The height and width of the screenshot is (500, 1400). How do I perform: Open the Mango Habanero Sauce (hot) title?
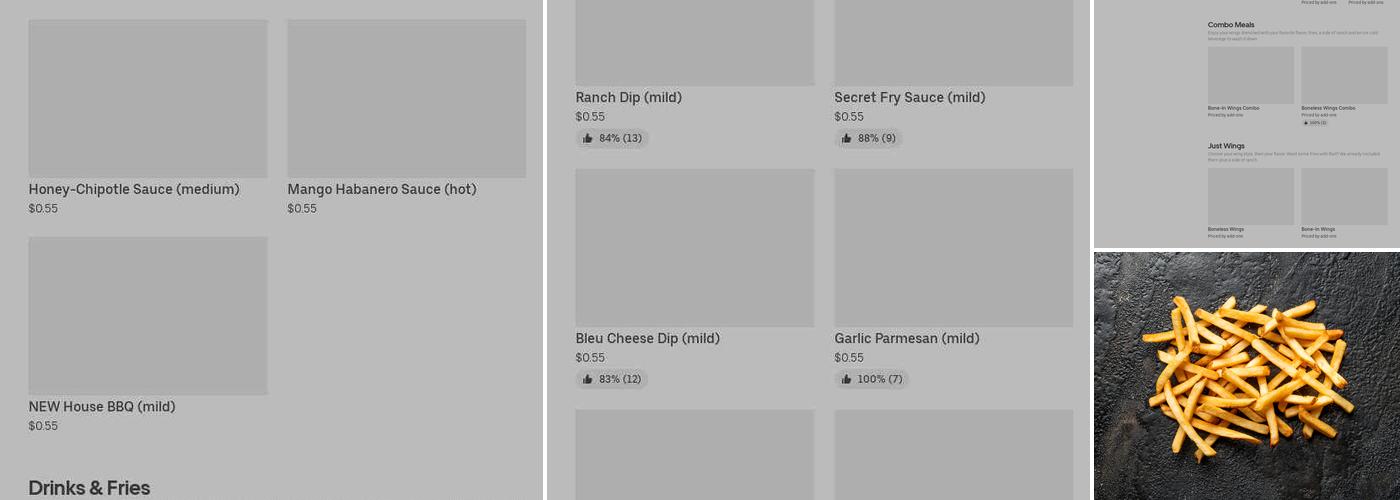382,189
